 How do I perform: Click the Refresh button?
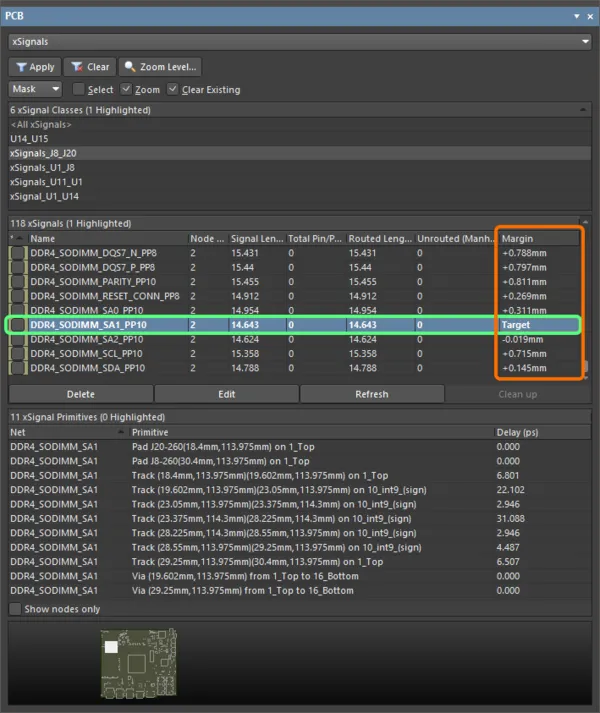click(x=371, y=394)
